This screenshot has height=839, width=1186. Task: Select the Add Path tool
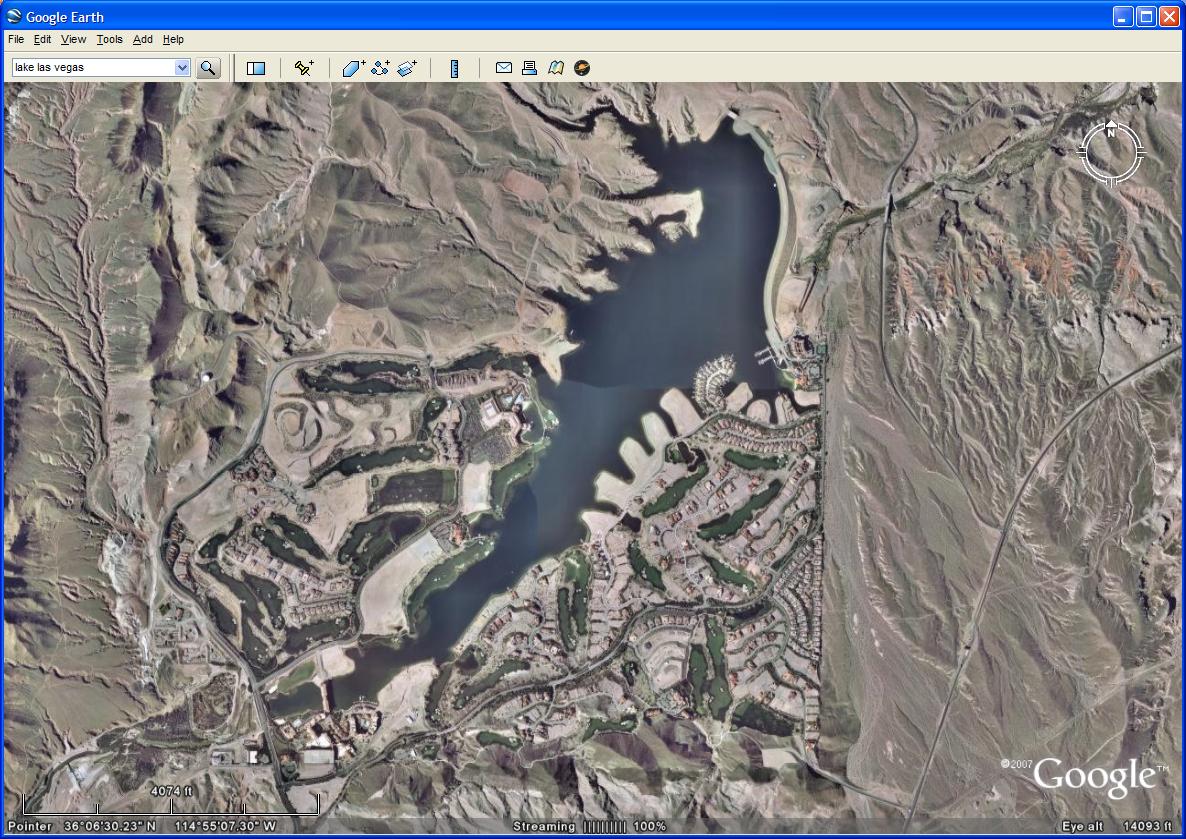[380, 68]
